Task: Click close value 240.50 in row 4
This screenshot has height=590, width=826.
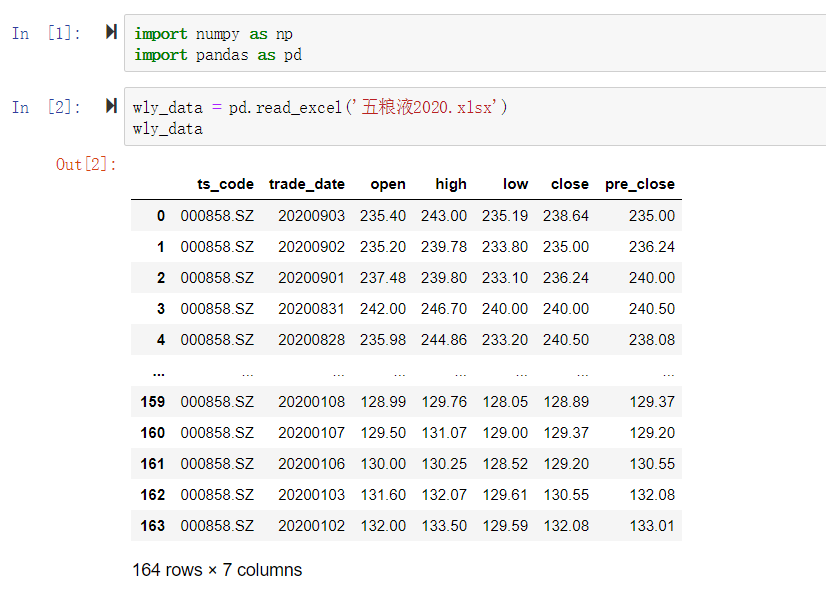Action: coord(566,340)
